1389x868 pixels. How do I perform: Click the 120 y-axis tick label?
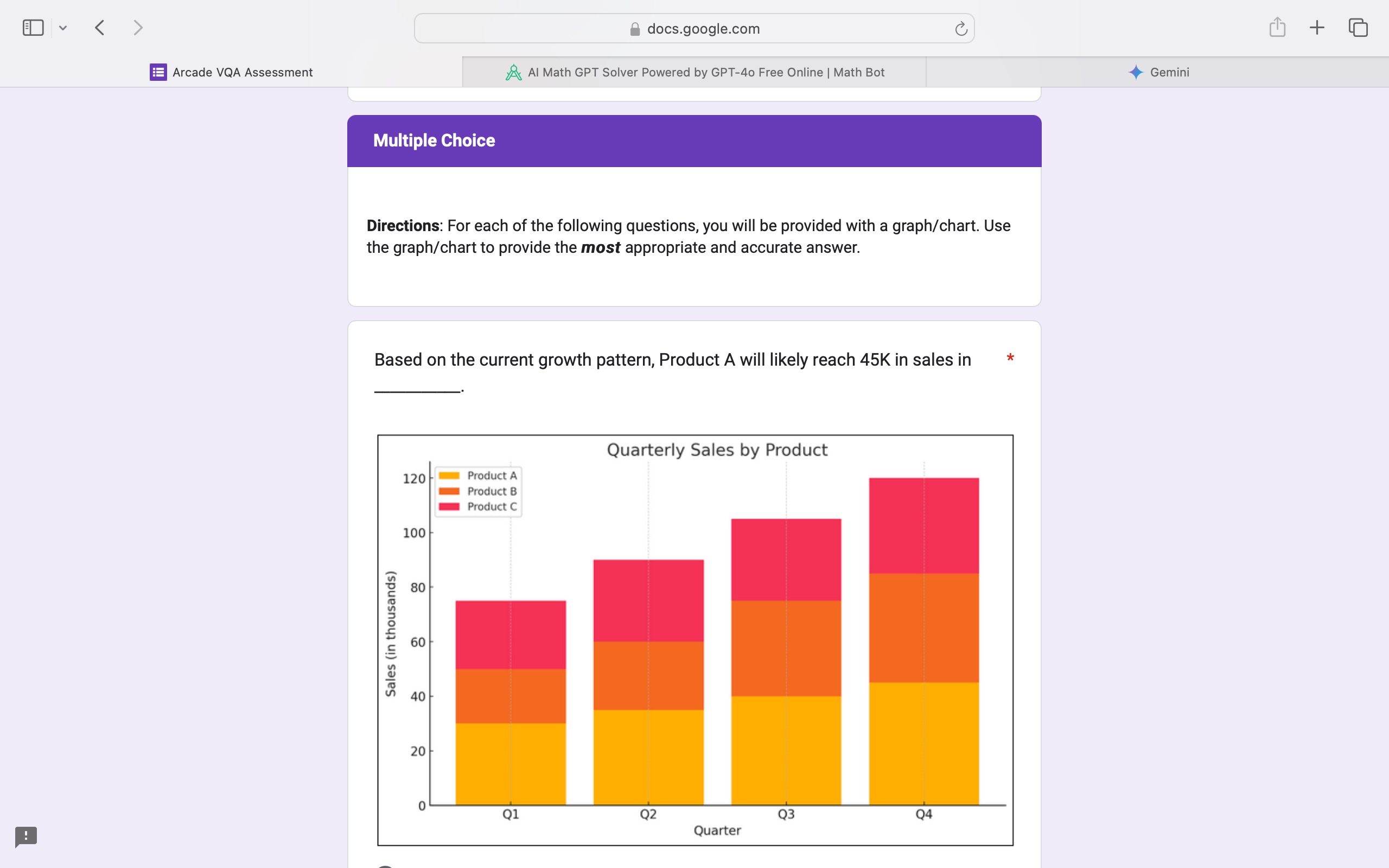pyautogui.click(x=414, y=479)
